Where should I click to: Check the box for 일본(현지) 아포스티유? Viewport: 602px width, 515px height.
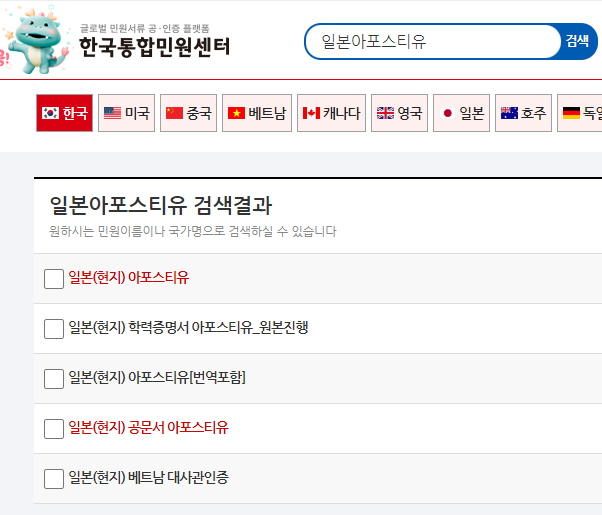pos(54,279)
